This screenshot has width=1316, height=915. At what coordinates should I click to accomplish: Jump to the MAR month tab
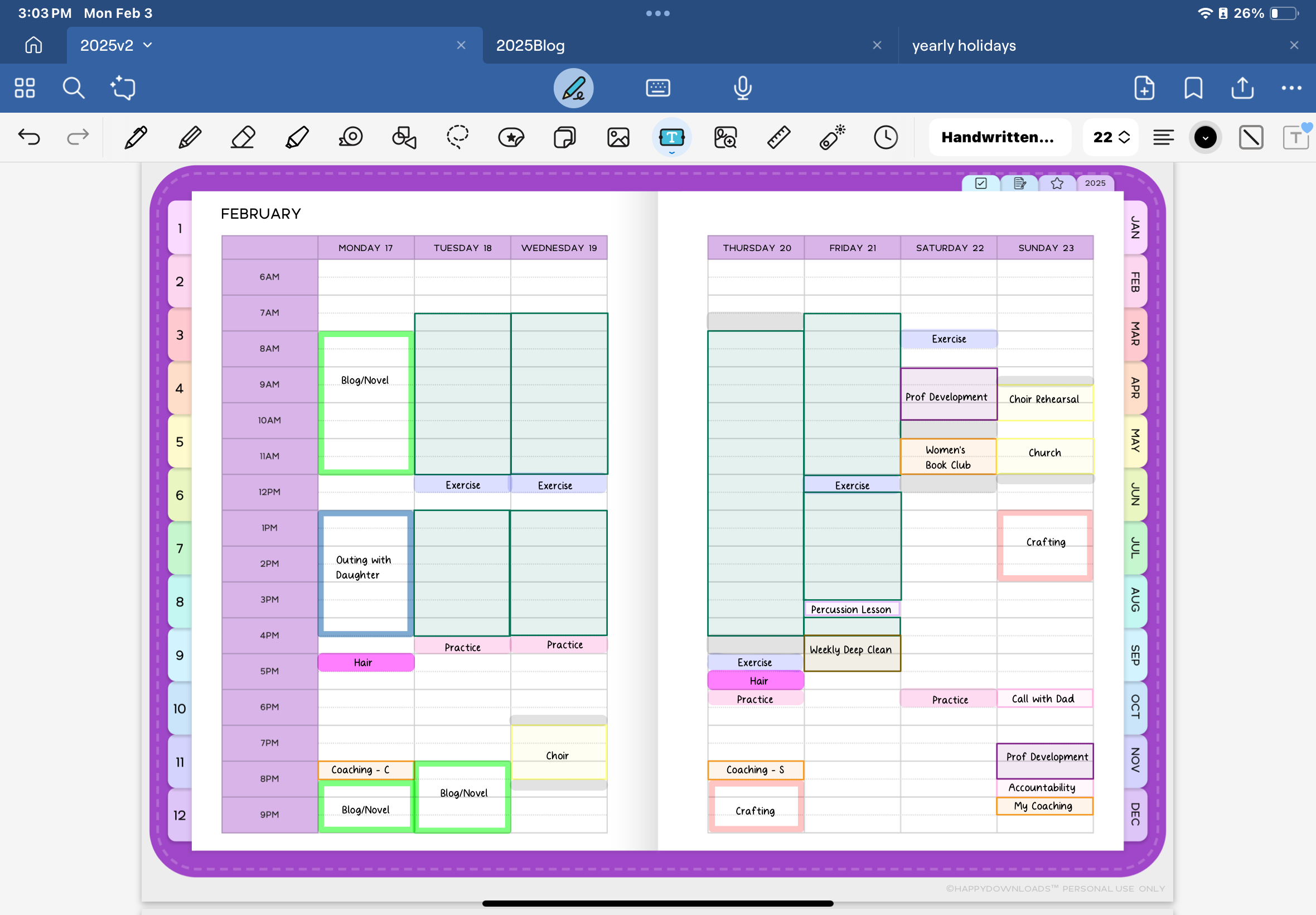[1134, 334]
